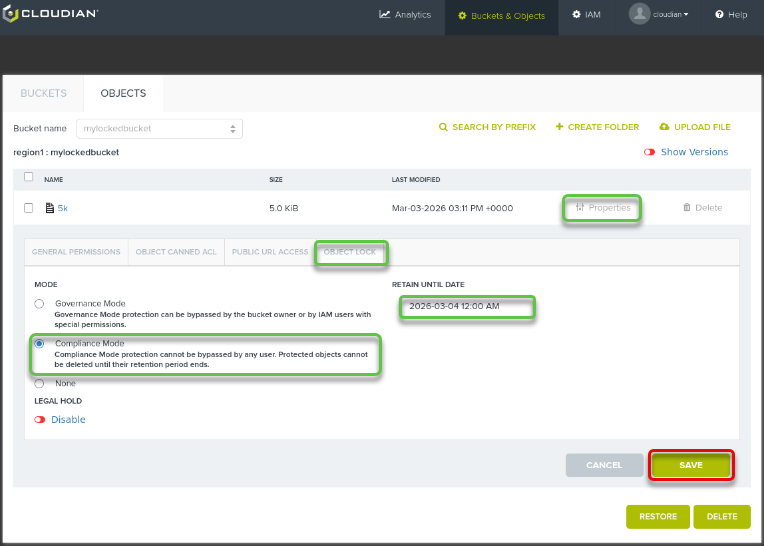The image size is (764, 546).
Task: Switch to the Buckets tab
Action: point(43,94)
